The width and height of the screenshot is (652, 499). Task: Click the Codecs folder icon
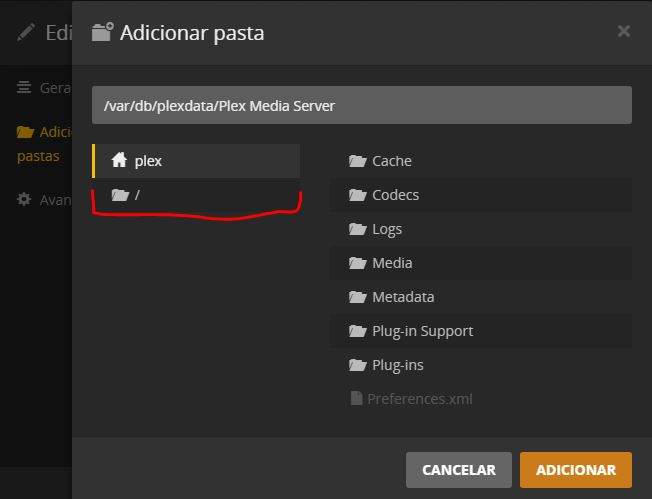pyautogui.click(x=357, y=195)
